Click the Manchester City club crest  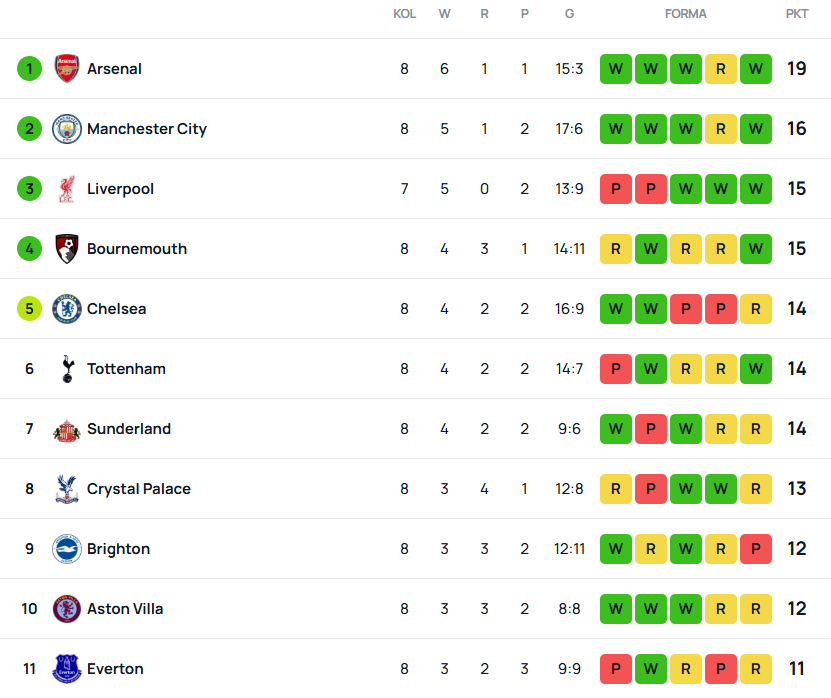66,129
